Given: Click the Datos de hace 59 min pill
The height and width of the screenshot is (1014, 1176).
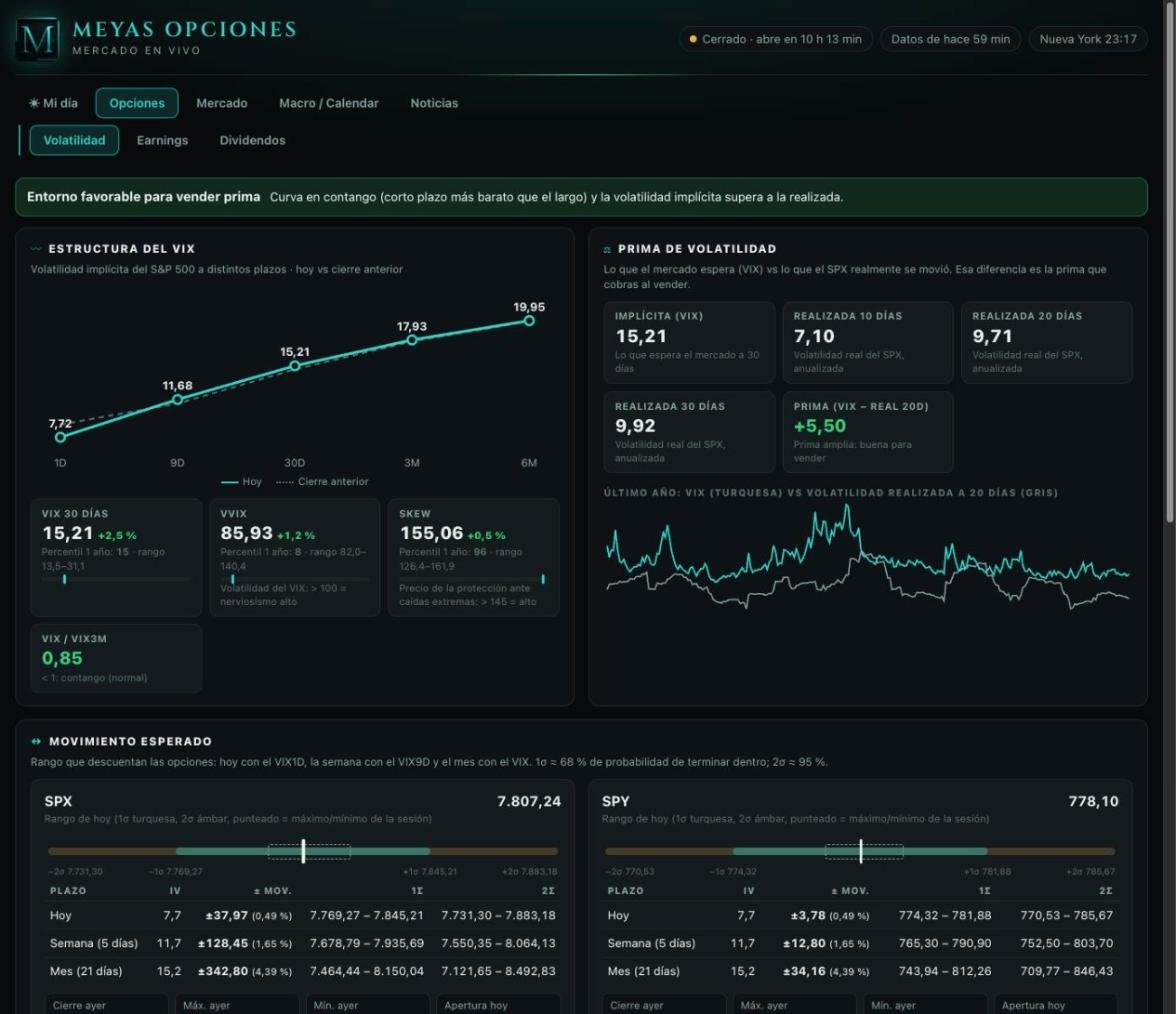Looking at the screenshot, I should pos(950,39).
